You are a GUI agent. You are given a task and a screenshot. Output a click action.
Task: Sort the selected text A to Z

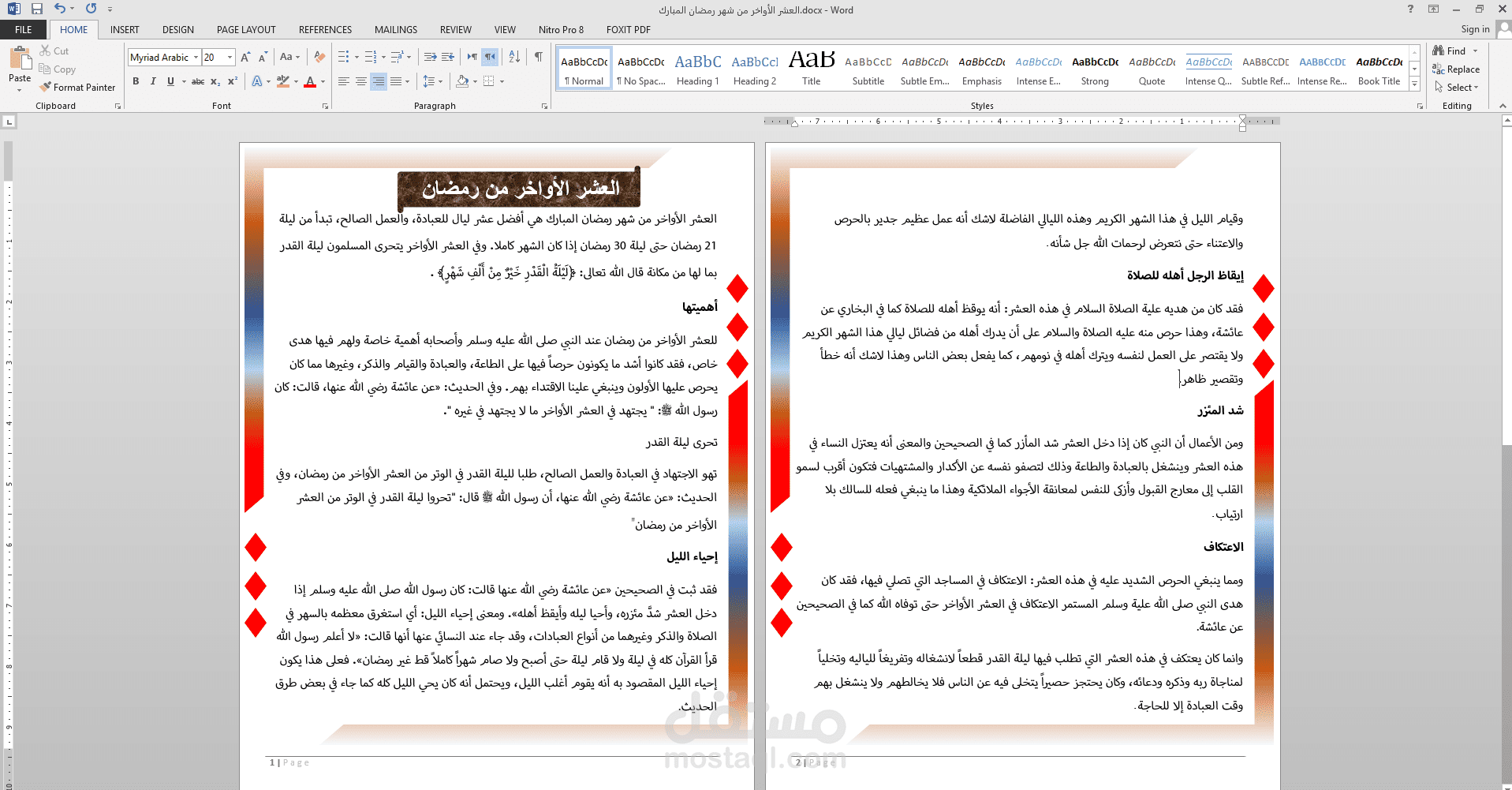514,58
